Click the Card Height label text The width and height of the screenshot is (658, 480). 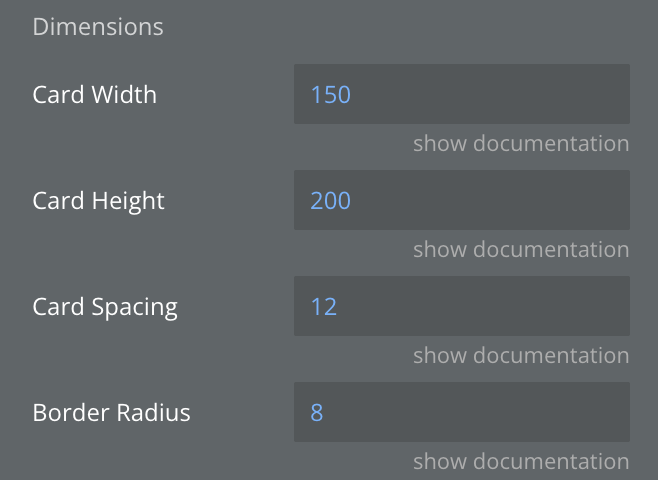[99, 201]
